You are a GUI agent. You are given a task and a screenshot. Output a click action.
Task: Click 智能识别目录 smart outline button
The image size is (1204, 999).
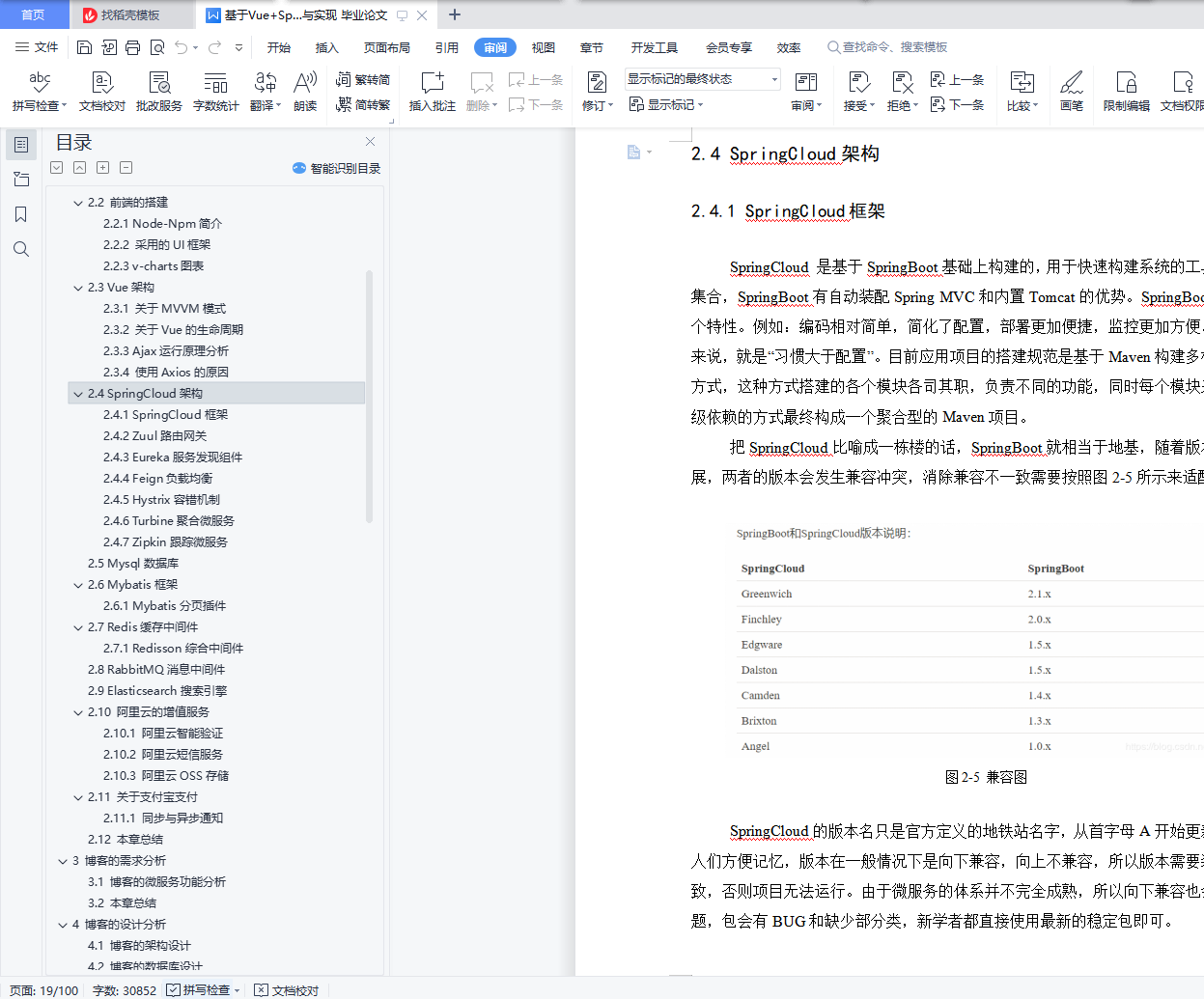pyautogui.click(x=336, y=168)
